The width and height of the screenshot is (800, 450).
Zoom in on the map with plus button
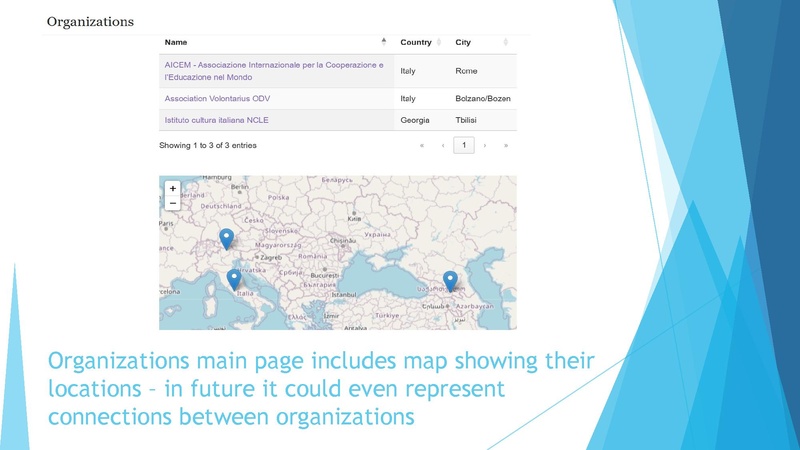pyautogui.click(x=173, y=188)
